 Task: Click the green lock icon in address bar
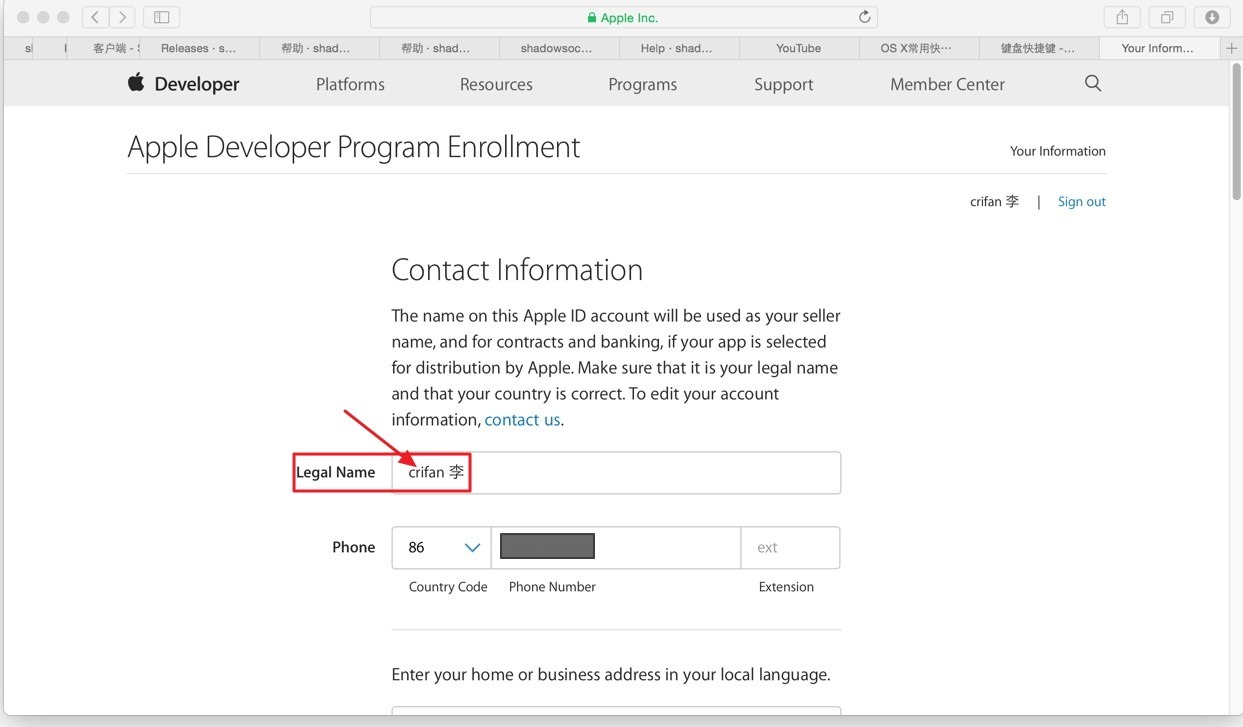[x=592, y=18]
